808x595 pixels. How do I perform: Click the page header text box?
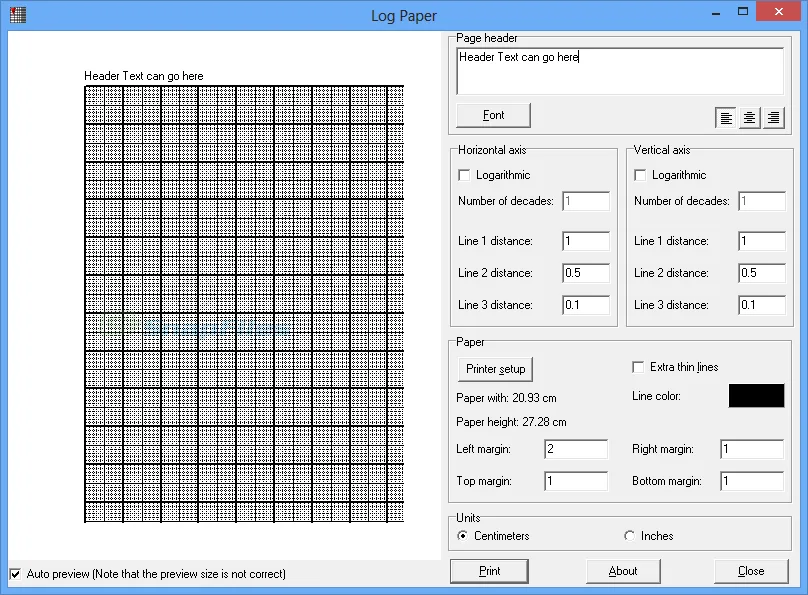point(620,71)
